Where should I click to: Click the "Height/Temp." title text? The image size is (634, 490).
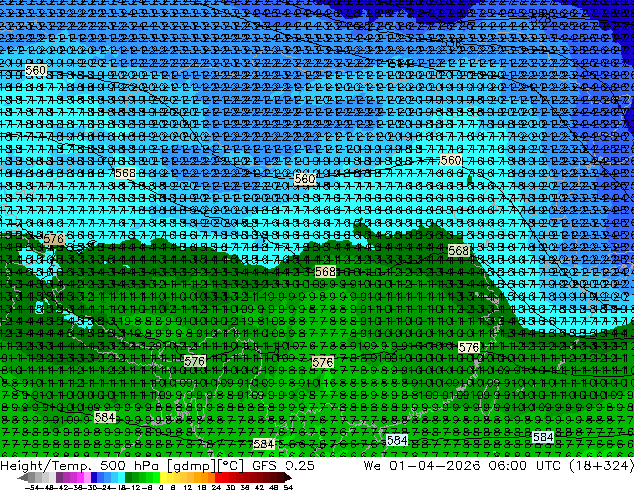pos(48,466)
